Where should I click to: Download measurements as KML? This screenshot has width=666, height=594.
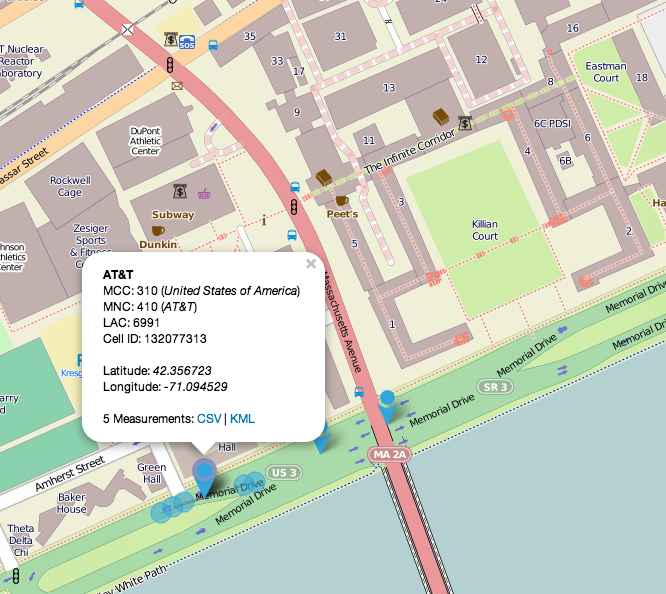242,419
